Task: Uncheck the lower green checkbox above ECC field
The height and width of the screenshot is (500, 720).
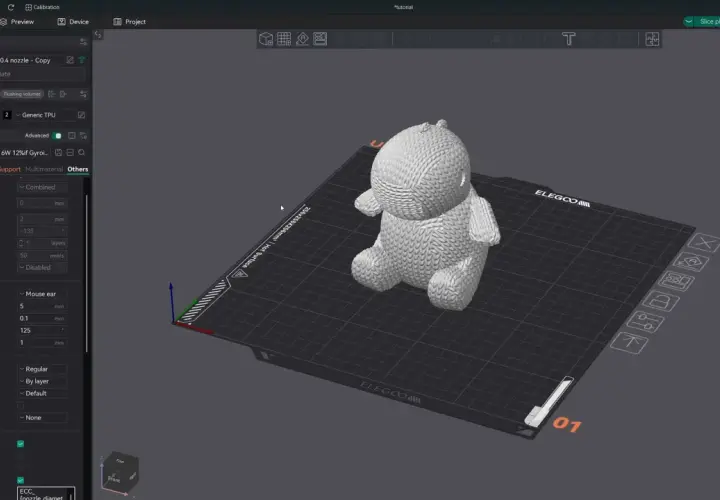Action: (x=20, y=480)
